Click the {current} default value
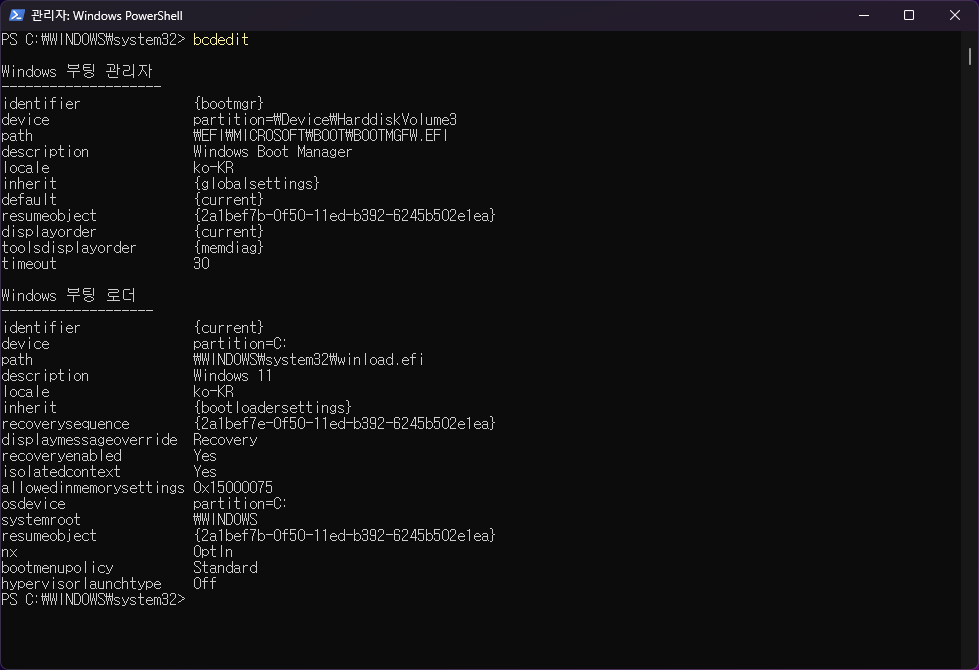The width and height of the screenshot is (979, 670). 229,199
